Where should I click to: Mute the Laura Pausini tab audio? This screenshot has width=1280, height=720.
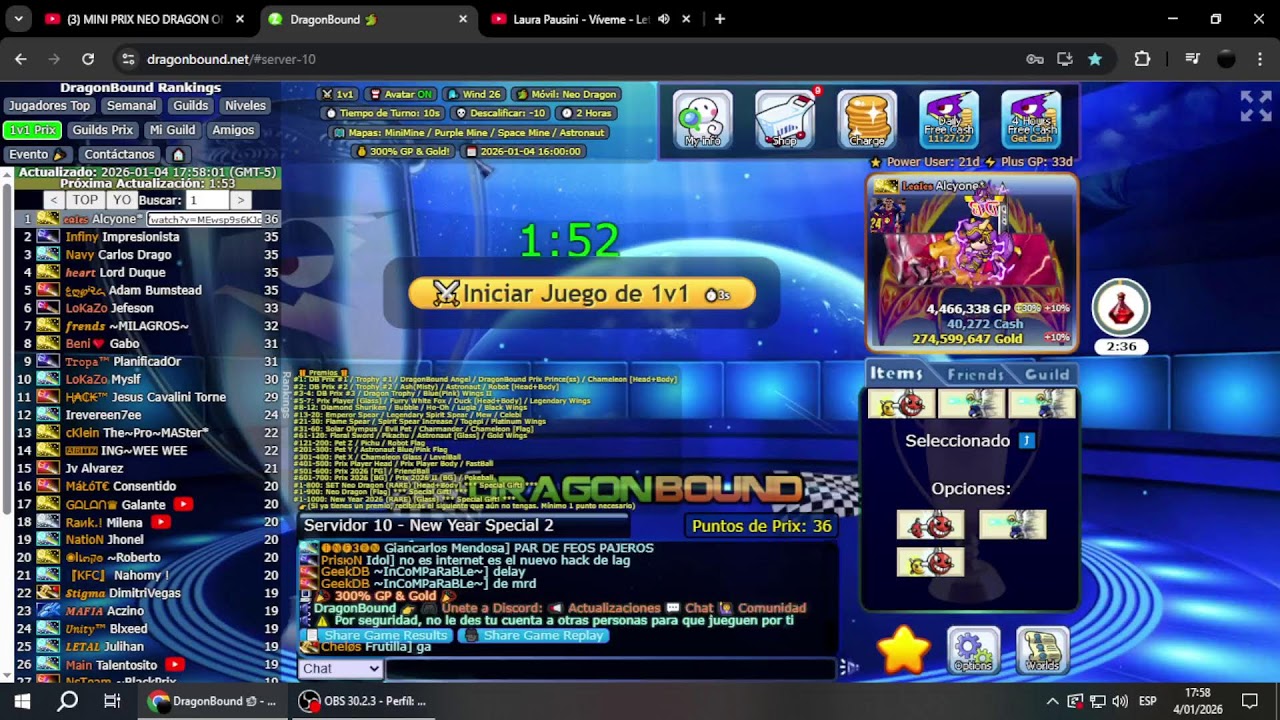[664, 19]
